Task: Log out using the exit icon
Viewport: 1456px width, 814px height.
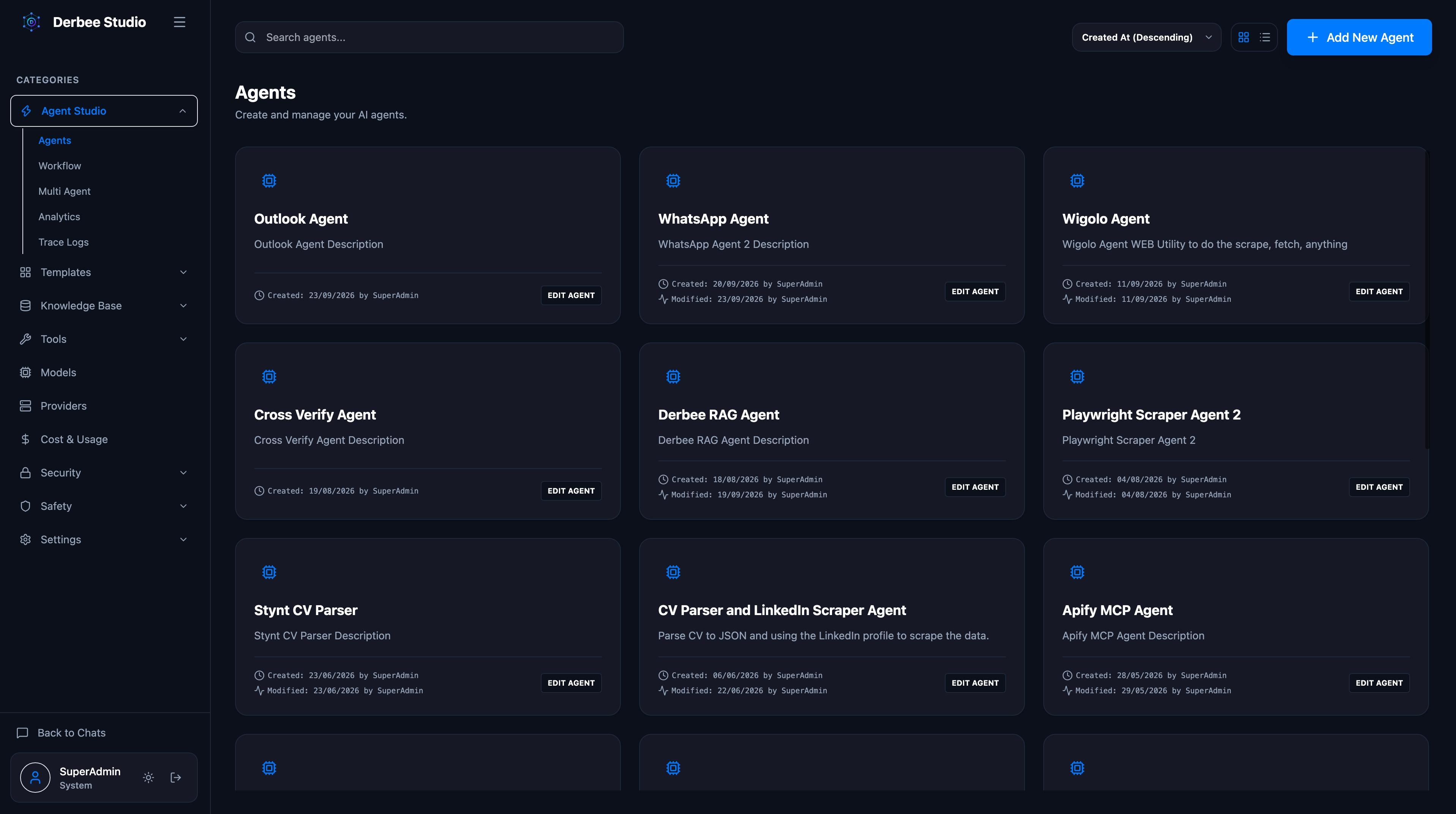Action: (x=176, y=777)
